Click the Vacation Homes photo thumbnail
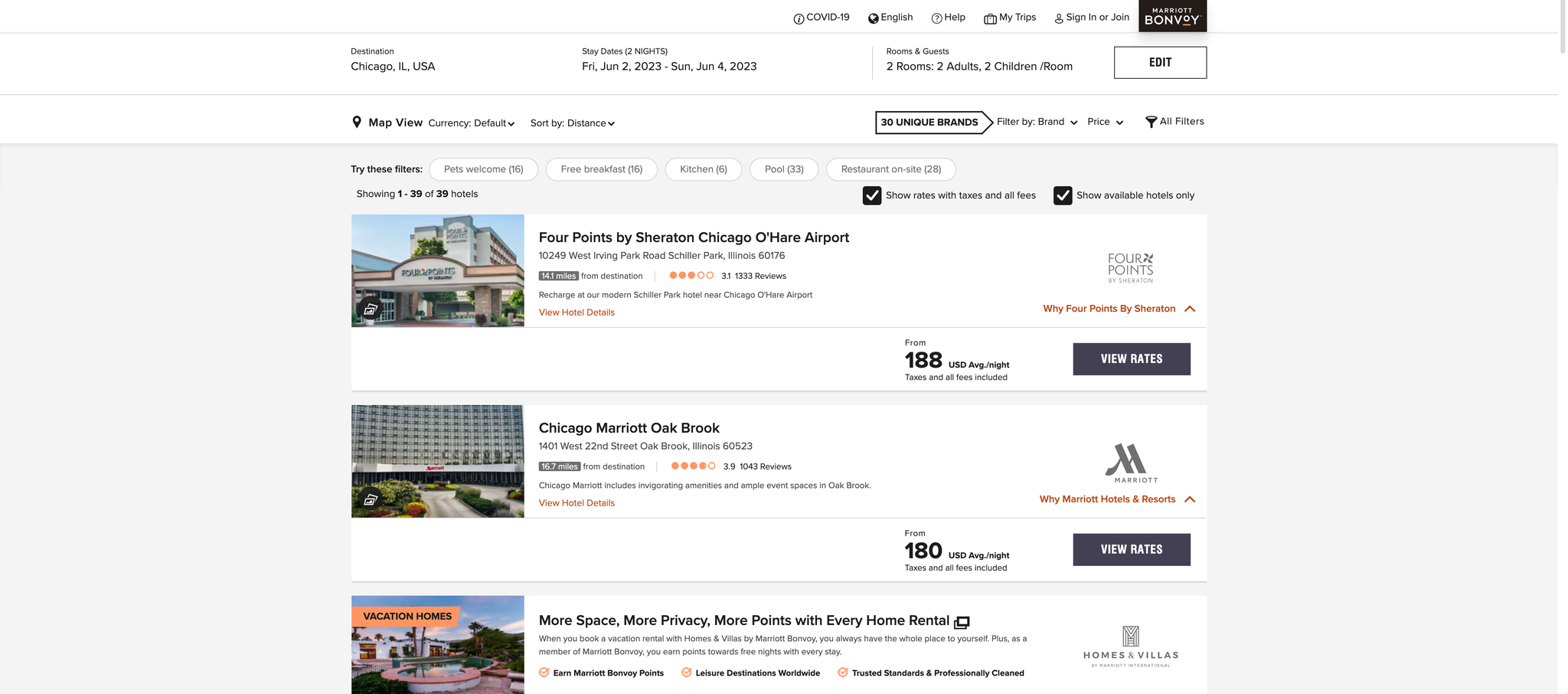 [438, 645]
